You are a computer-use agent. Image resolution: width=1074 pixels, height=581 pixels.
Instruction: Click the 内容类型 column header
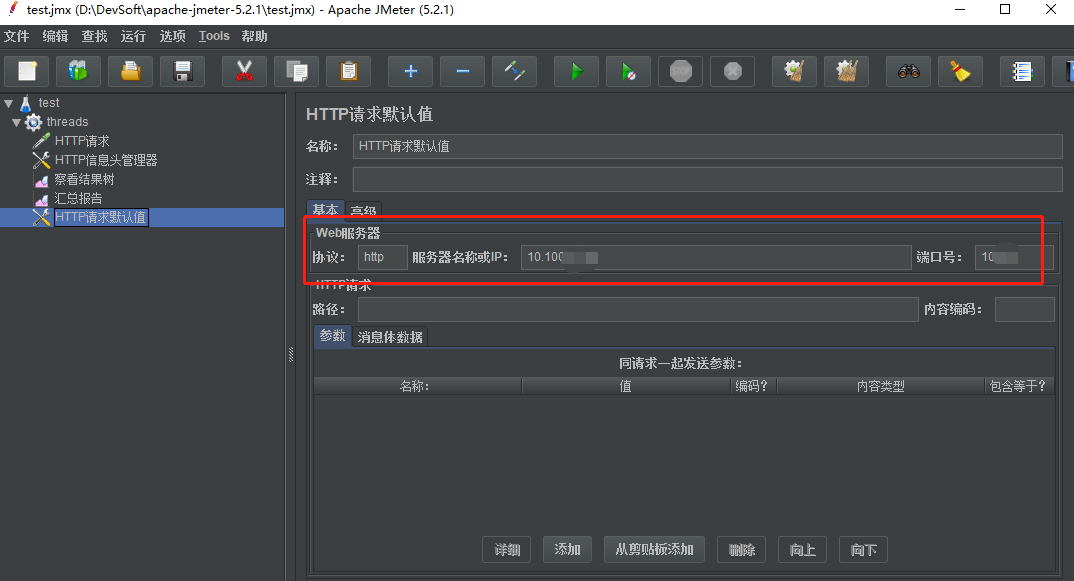pos(880,386)
